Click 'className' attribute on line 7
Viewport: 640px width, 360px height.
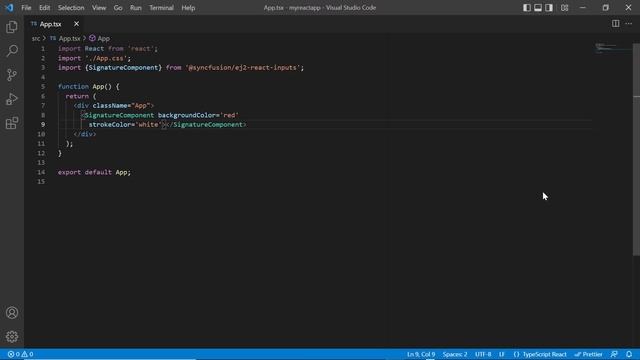point(110,106)
